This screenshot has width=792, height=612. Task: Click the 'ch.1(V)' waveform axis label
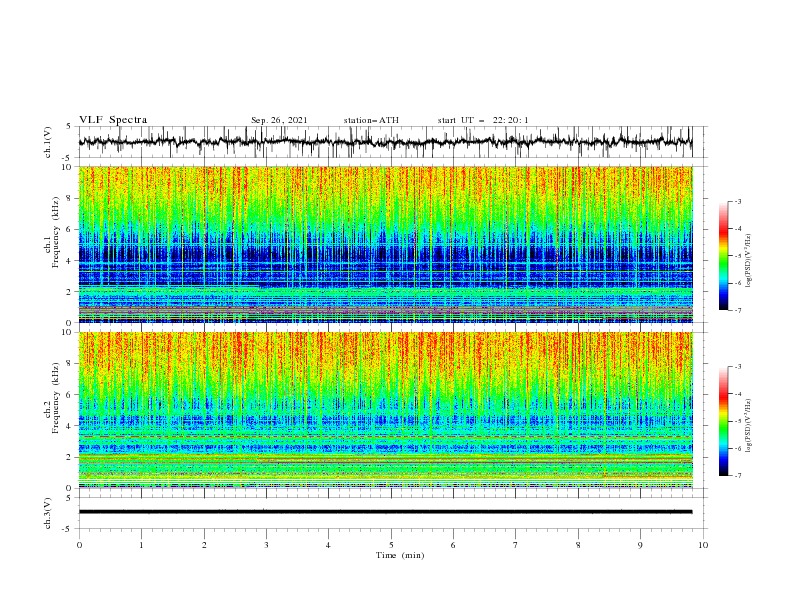coord(48,142)
